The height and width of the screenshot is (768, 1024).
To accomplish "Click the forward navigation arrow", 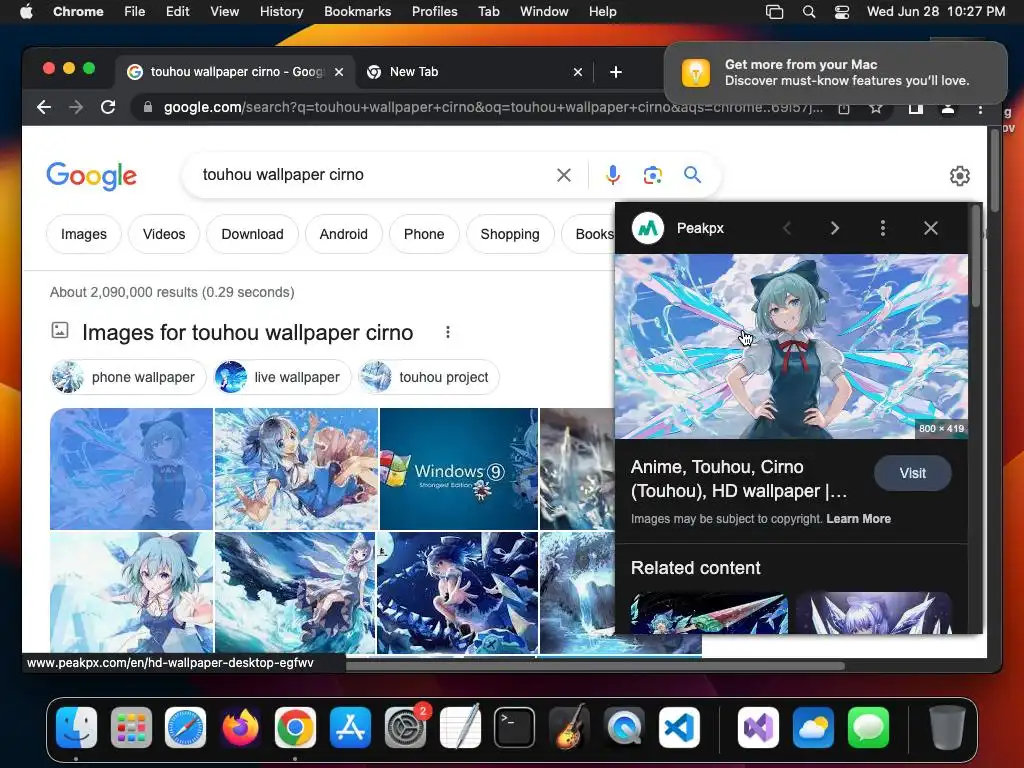I will [x=76, y=107].
